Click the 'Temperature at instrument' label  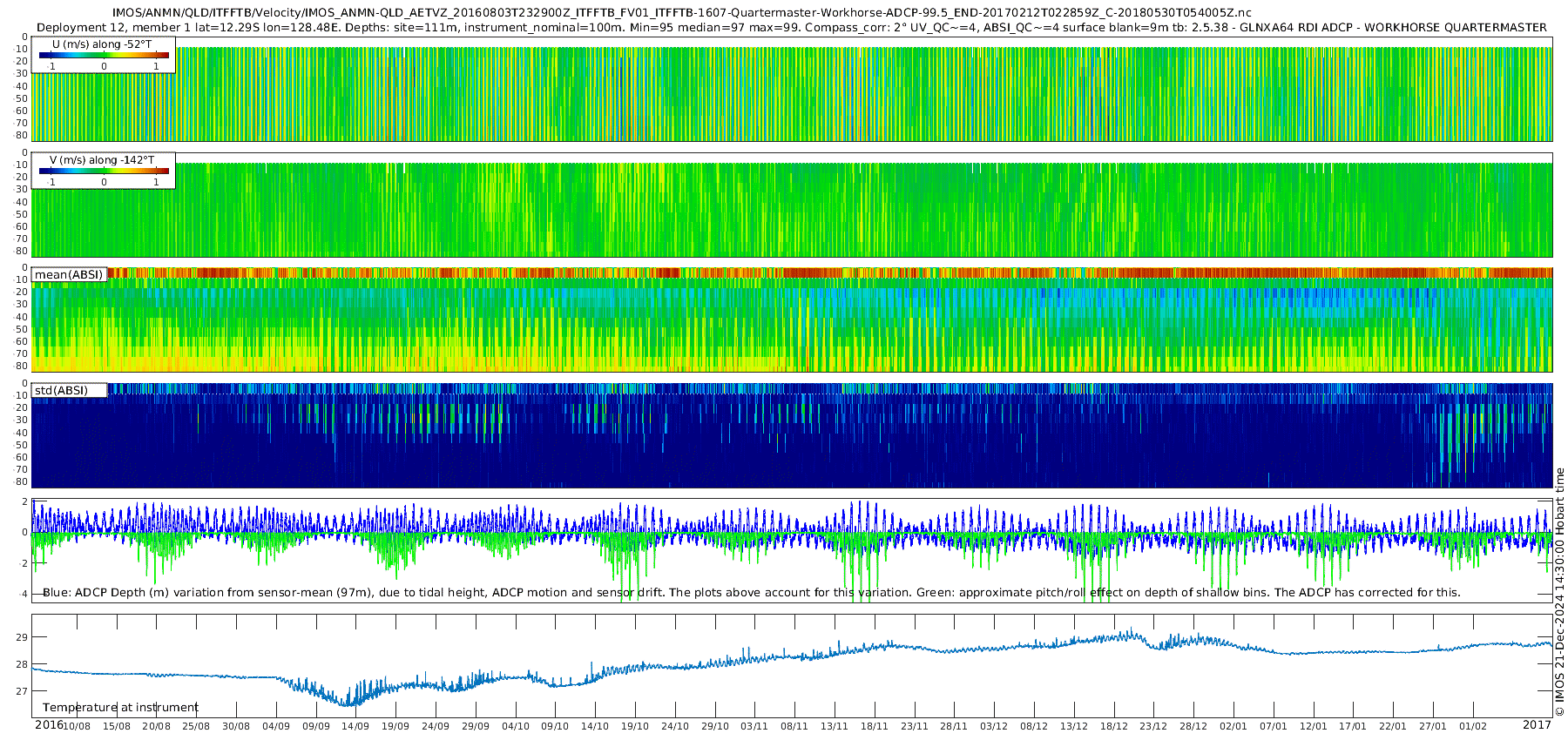point(120,708)
